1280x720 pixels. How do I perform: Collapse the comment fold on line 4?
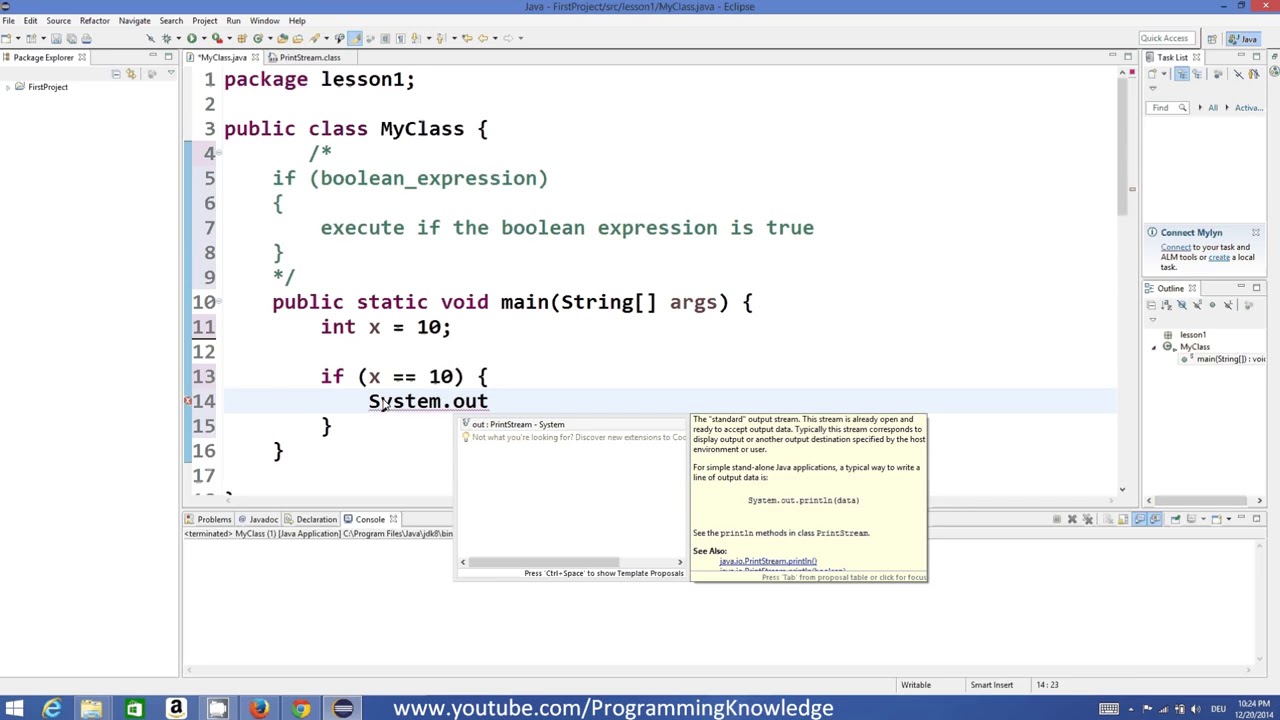(219, 153)
